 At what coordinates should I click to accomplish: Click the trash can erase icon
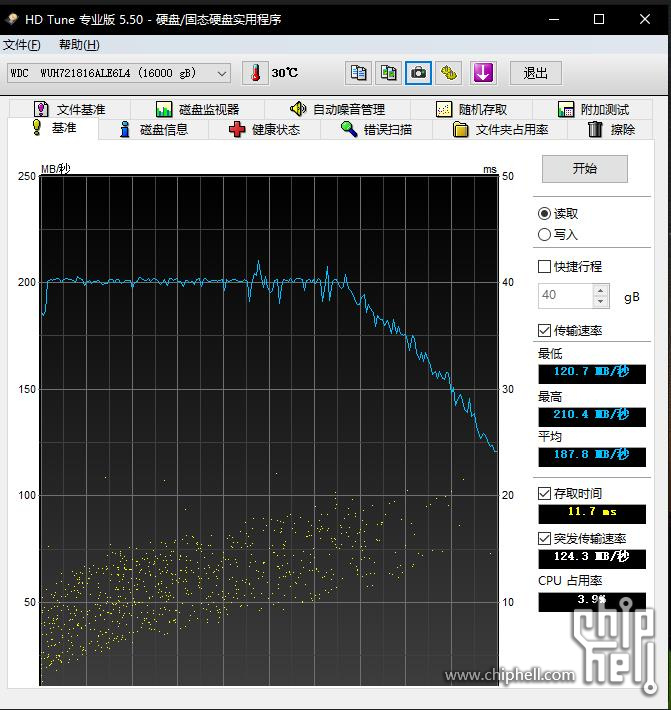(595, 130)
